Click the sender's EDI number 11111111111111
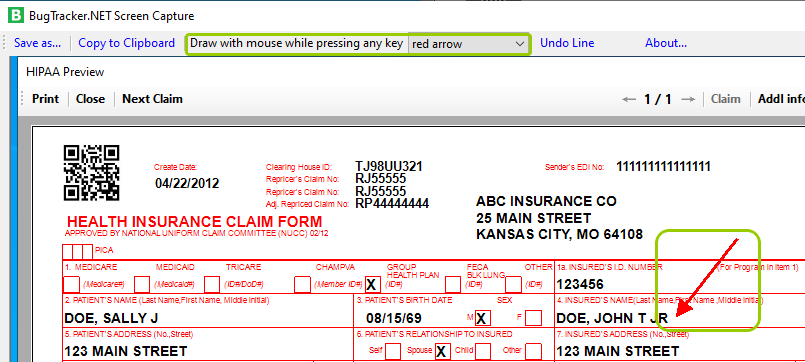 pos(663,166)
